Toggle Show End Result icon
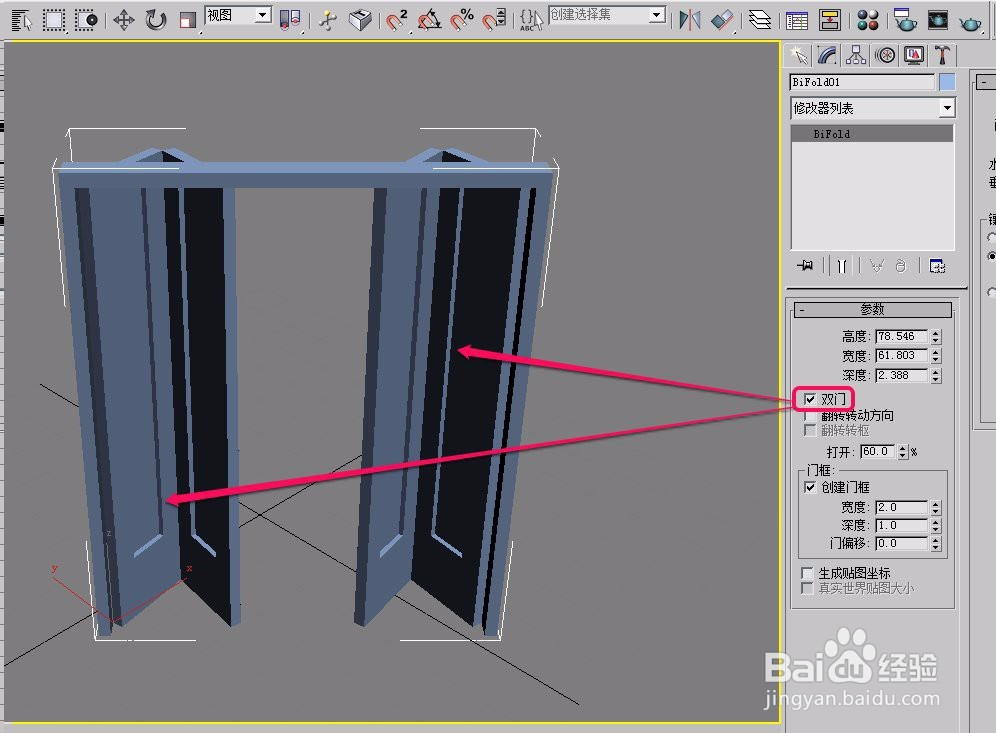 tap(842, 266)
